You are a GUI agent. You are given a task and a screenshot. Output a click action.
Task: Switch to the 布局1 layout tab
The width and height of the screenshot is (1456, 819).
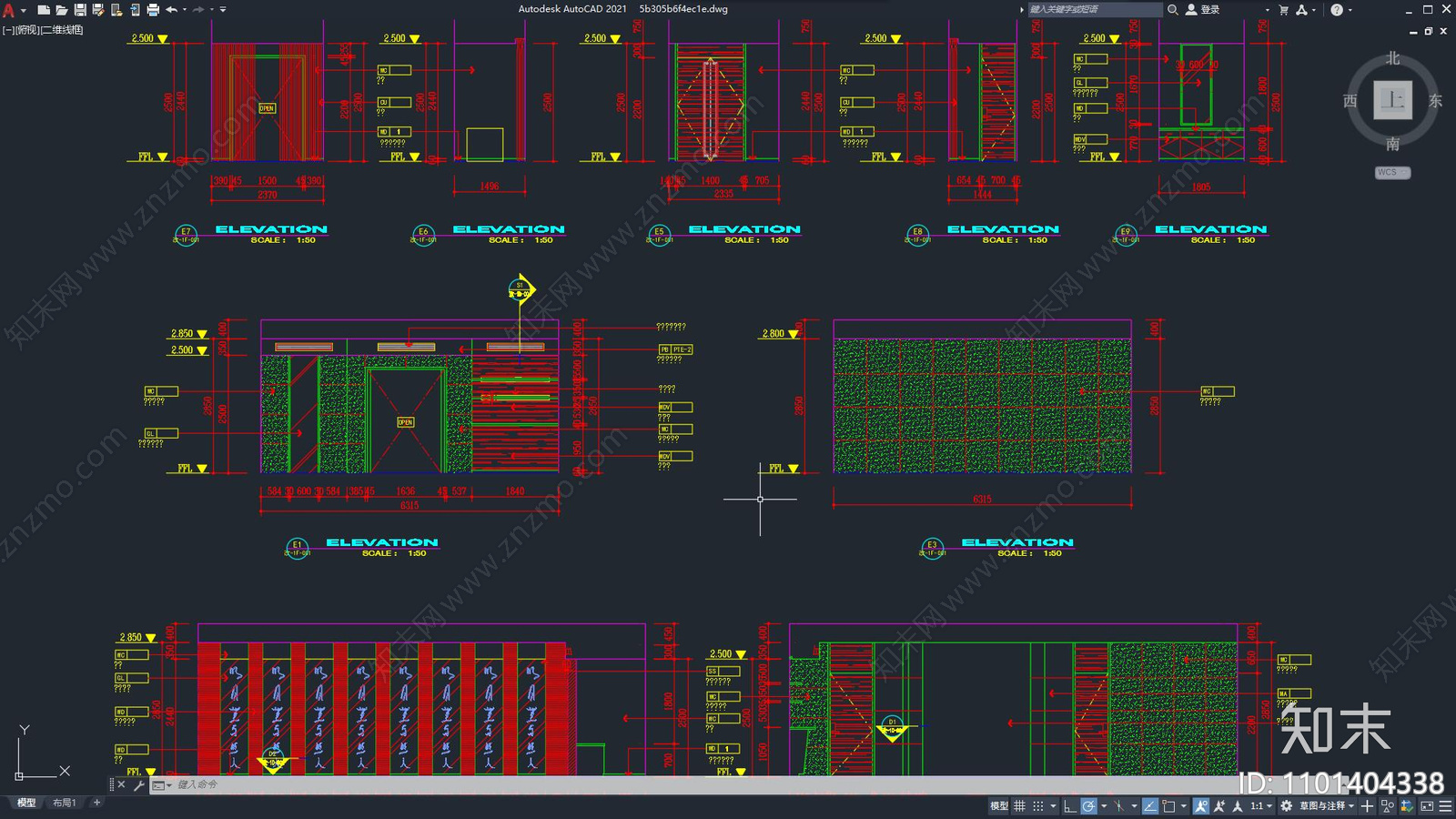pos(64,803)
